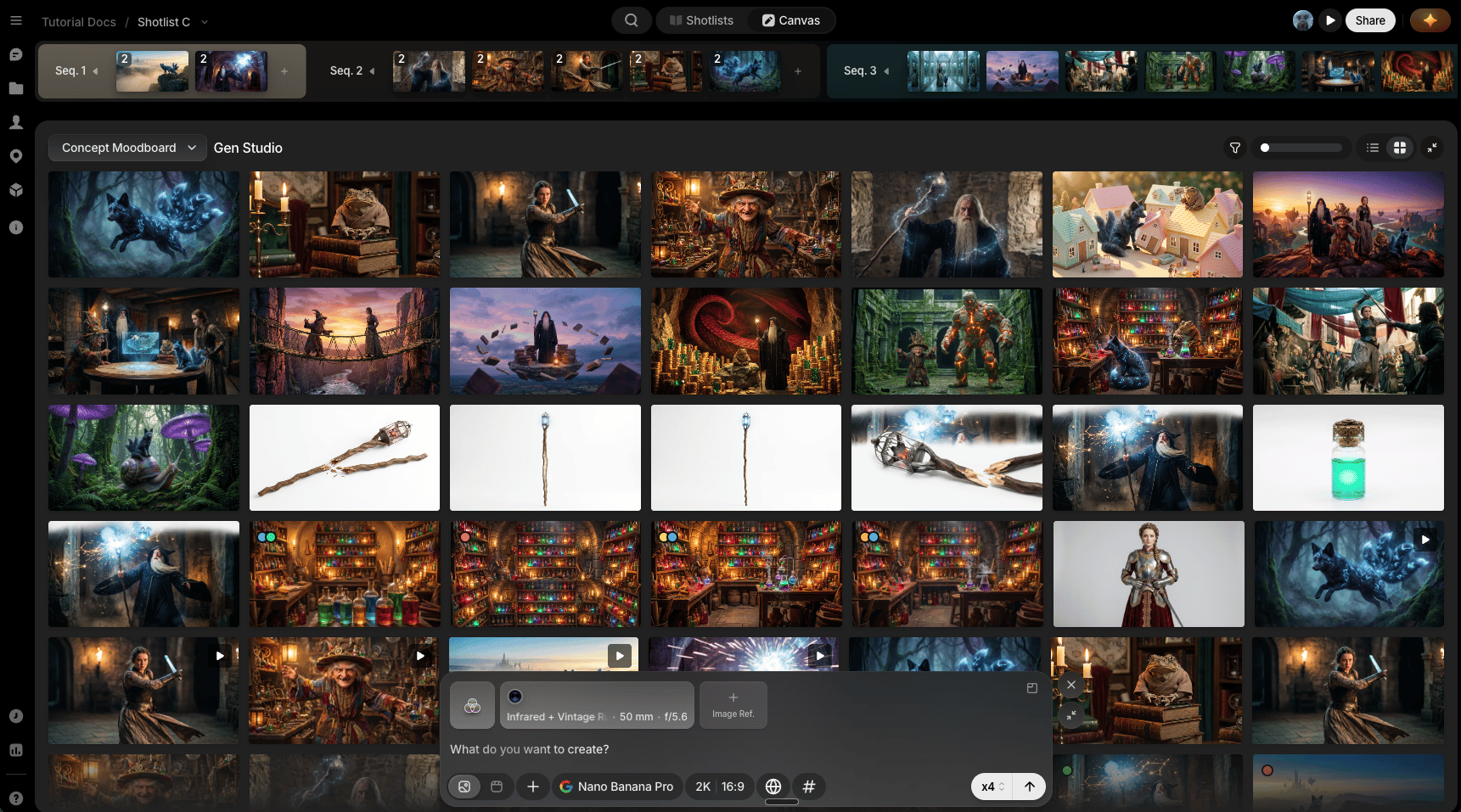Switch to the Shotlists tab
This screenshot has height=812, width=1461.
[701, 20]
